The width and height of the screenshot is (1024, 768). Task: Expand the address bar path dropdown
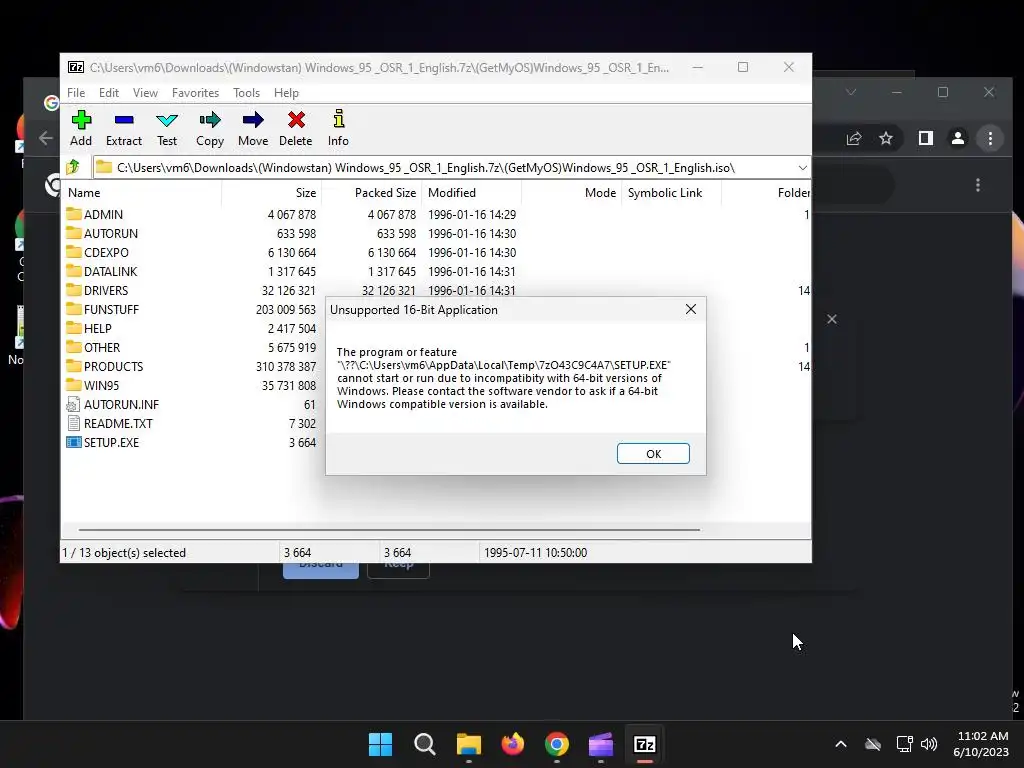pyautogui.click(x=802, y=168)
